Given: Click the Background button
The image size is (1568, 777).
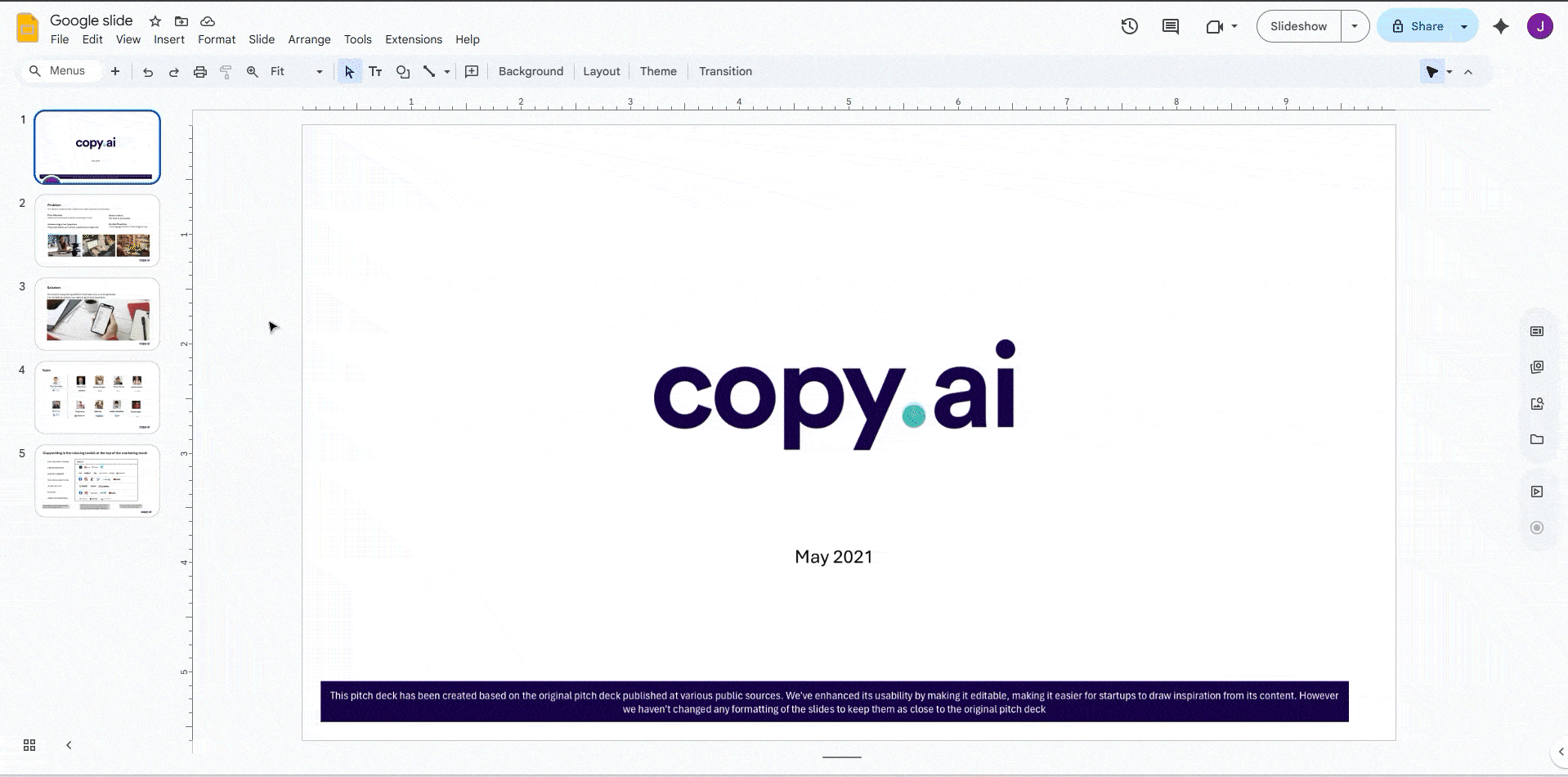Looking at the screenshot, I should (x=531, y=71).
